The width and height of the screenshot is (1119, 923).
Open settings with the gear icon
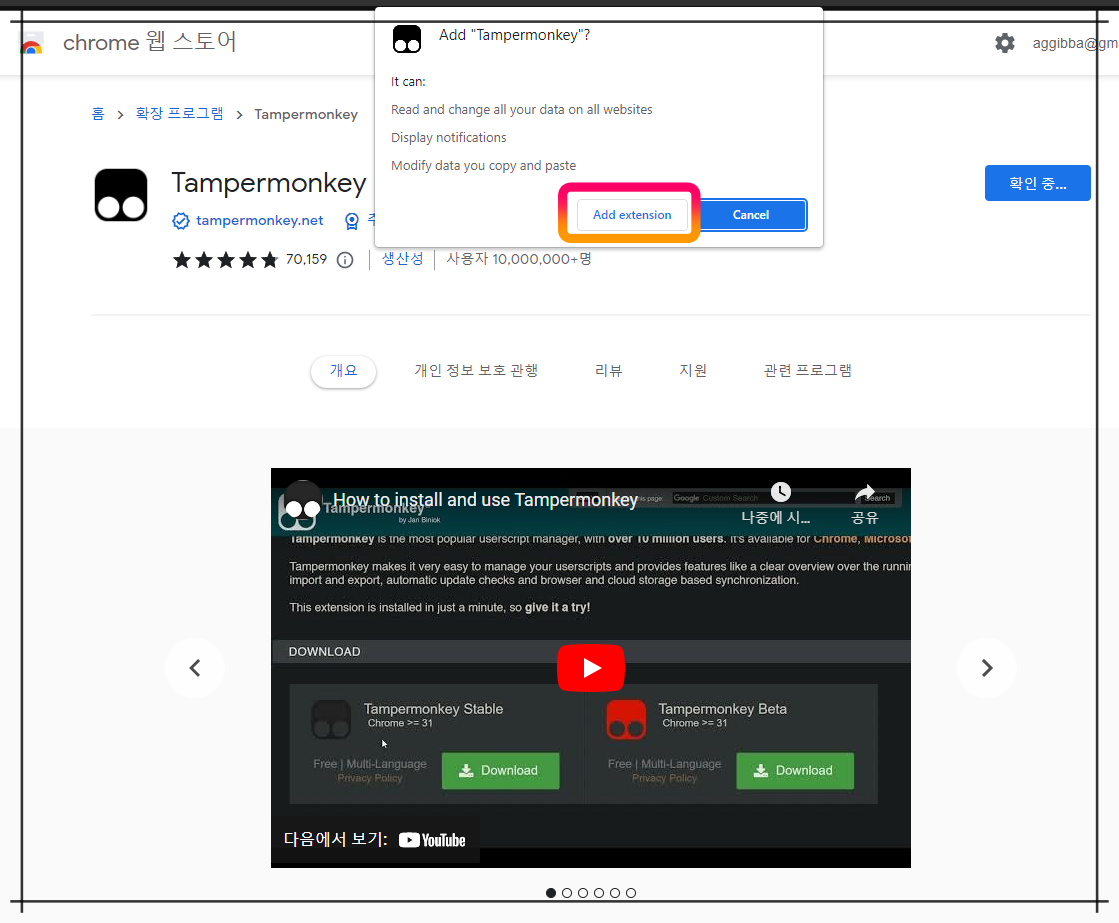click(x=1004, y=43)
